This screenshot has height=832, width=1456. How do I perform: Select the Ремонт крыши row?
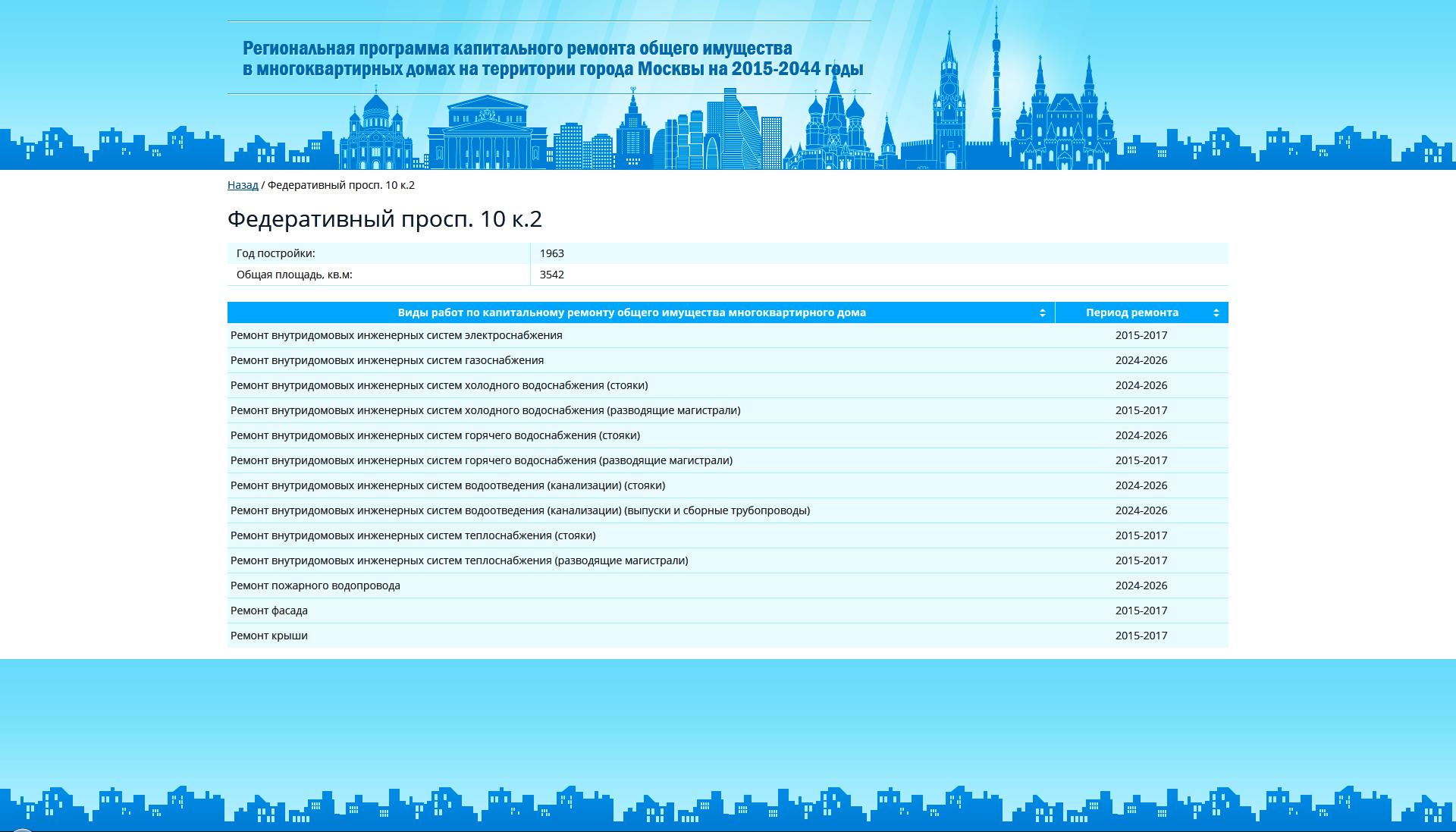click(x=269, y=636)
